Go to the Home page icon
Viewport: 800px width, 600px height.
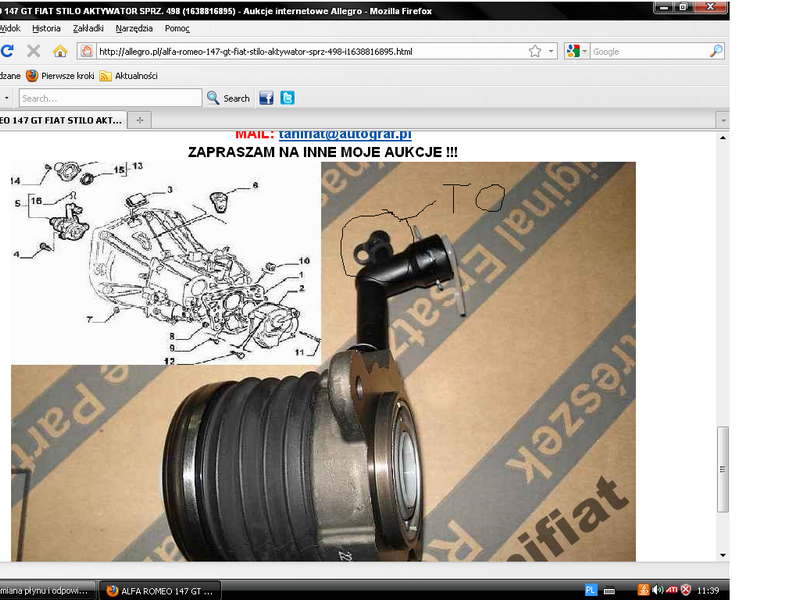pyautogui.click(x=60, y=51)
